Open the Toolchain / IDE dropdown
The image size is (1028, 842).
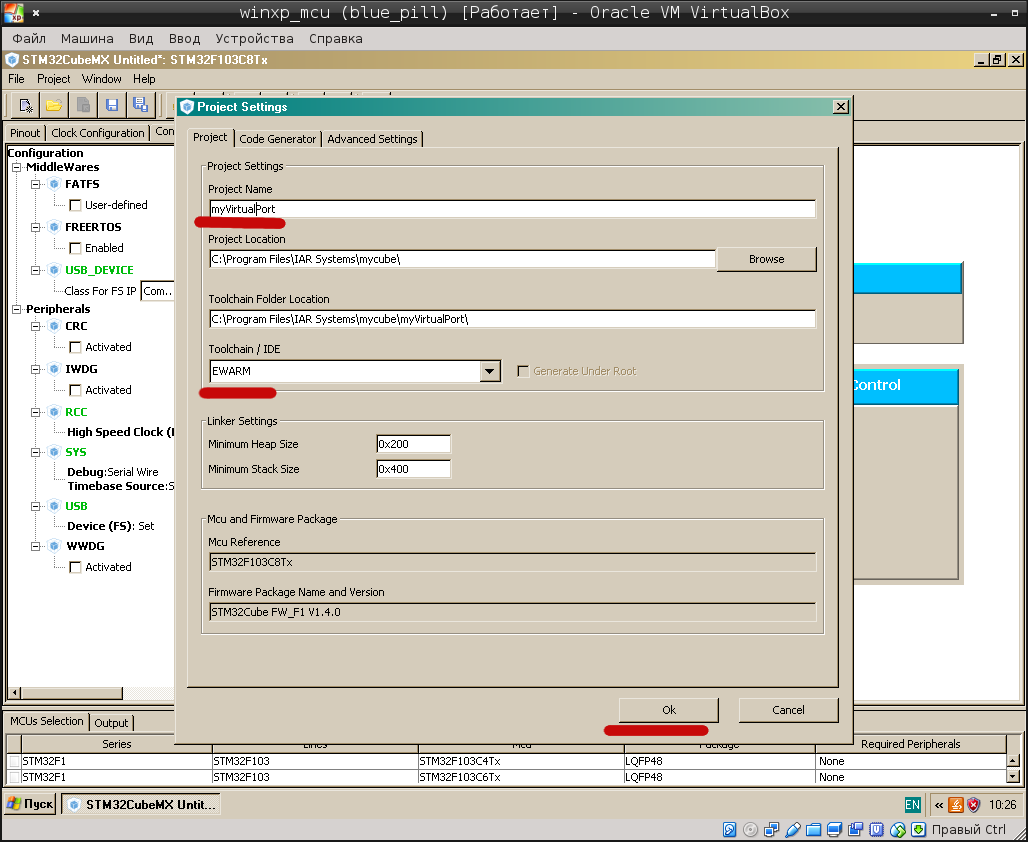pos(489,371)
